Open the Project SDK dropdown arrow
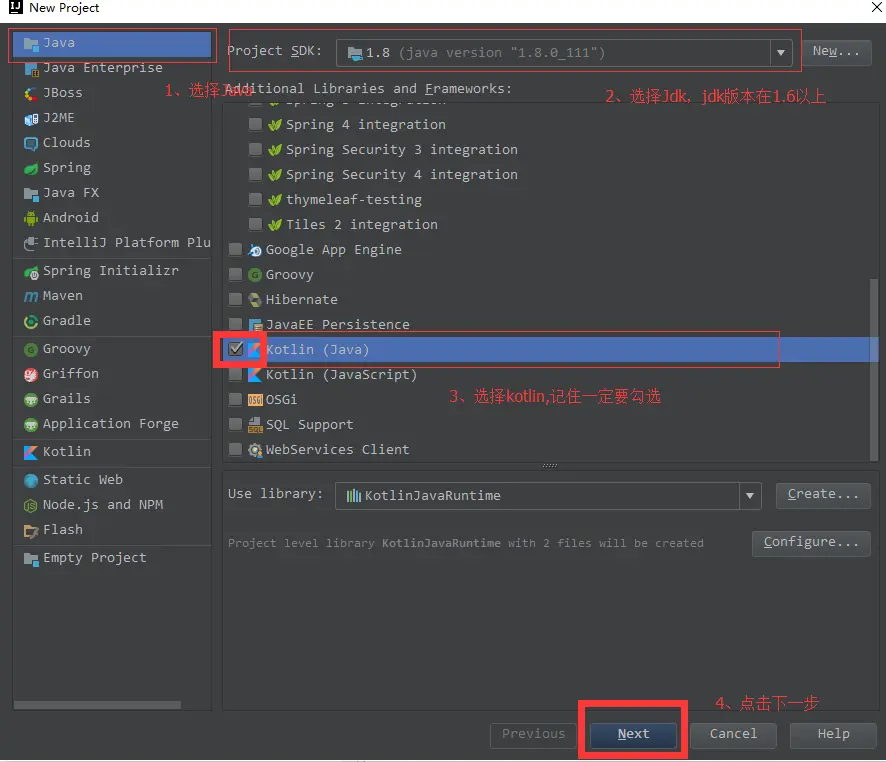The height and width of the screenshot is (762, 886). point(781,53)
